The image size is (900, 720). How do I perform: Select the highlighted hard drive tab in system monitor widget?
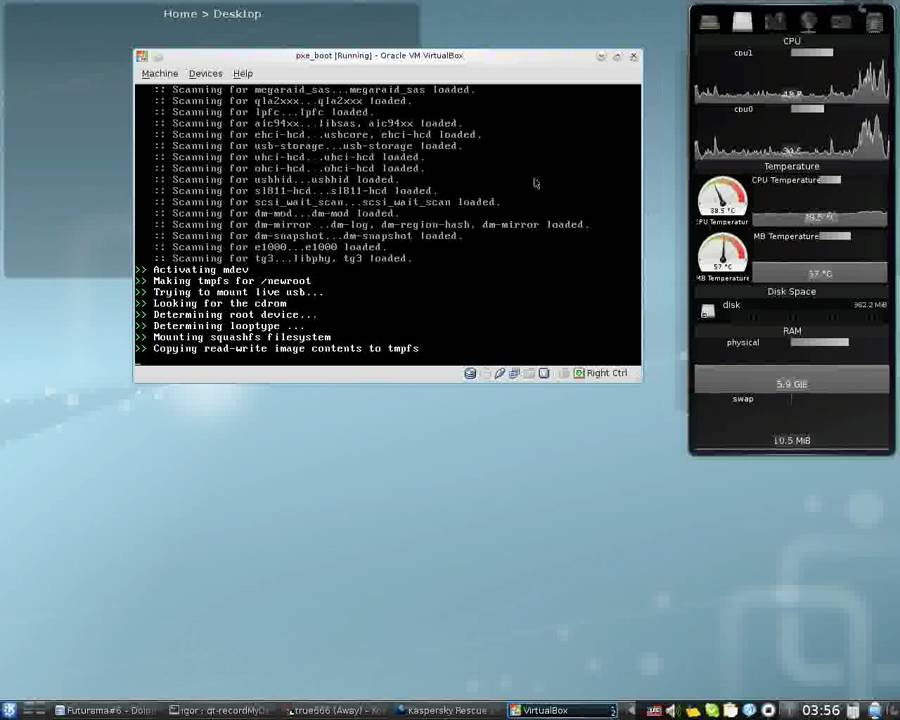(742, 22)
